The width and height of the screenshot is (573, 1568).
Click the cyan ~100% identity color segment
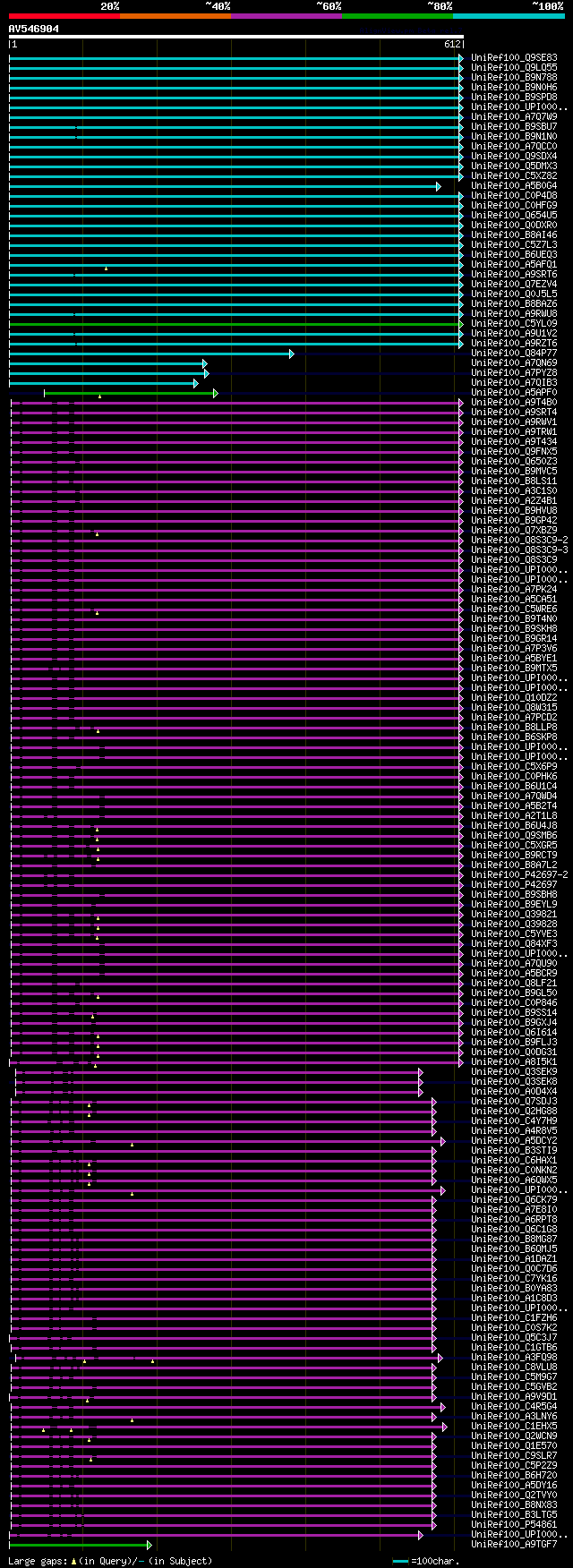click(509, 15)
